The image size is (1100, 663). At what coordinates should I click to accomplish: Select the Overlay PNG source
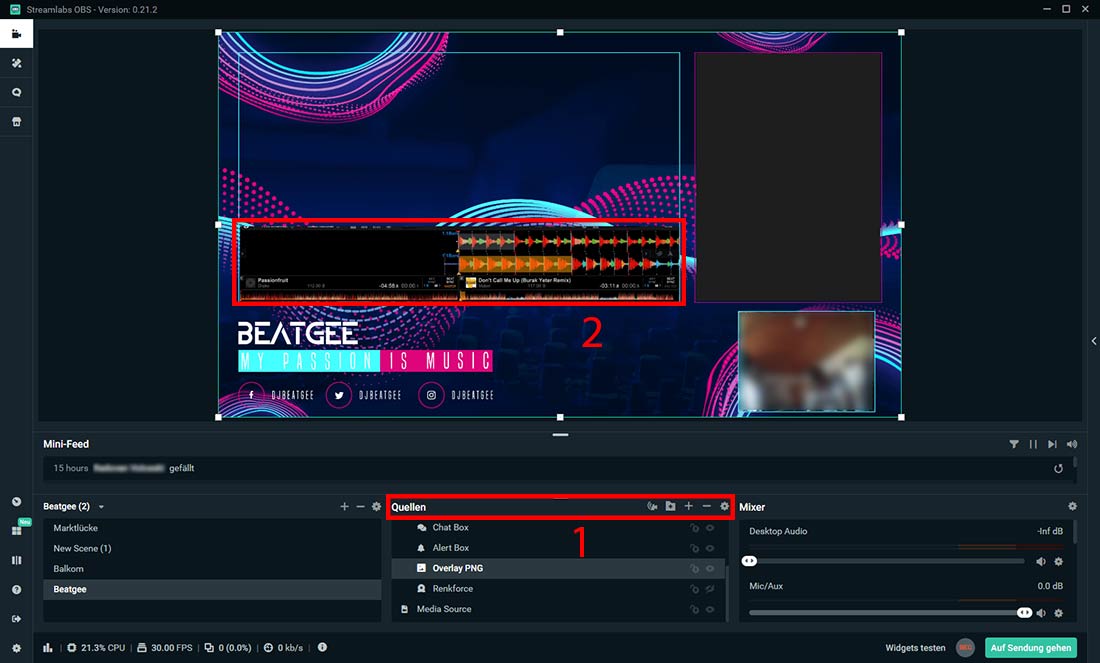click(558, 568)
